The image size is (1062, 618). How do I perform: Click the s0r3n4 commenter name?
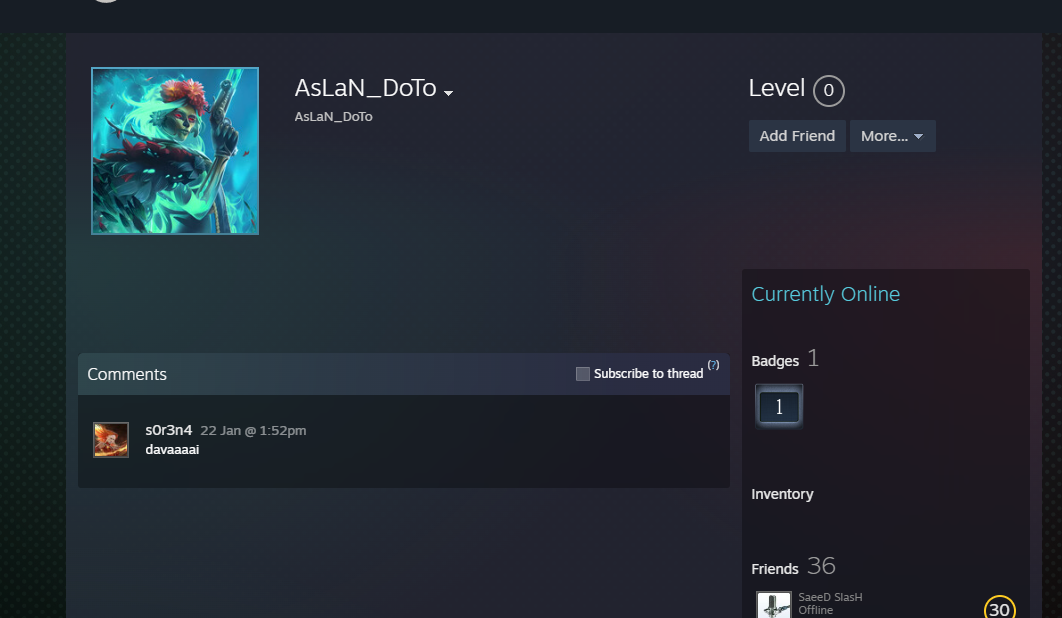coord(169,430)
